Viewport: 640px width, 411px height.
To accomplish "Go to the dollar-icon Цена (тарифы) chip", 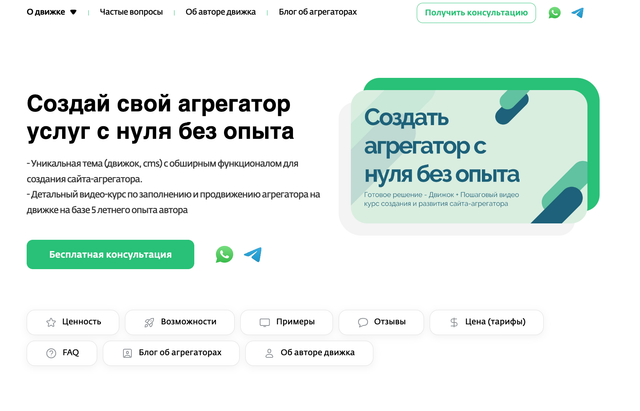I will click(x=486, y=322).
